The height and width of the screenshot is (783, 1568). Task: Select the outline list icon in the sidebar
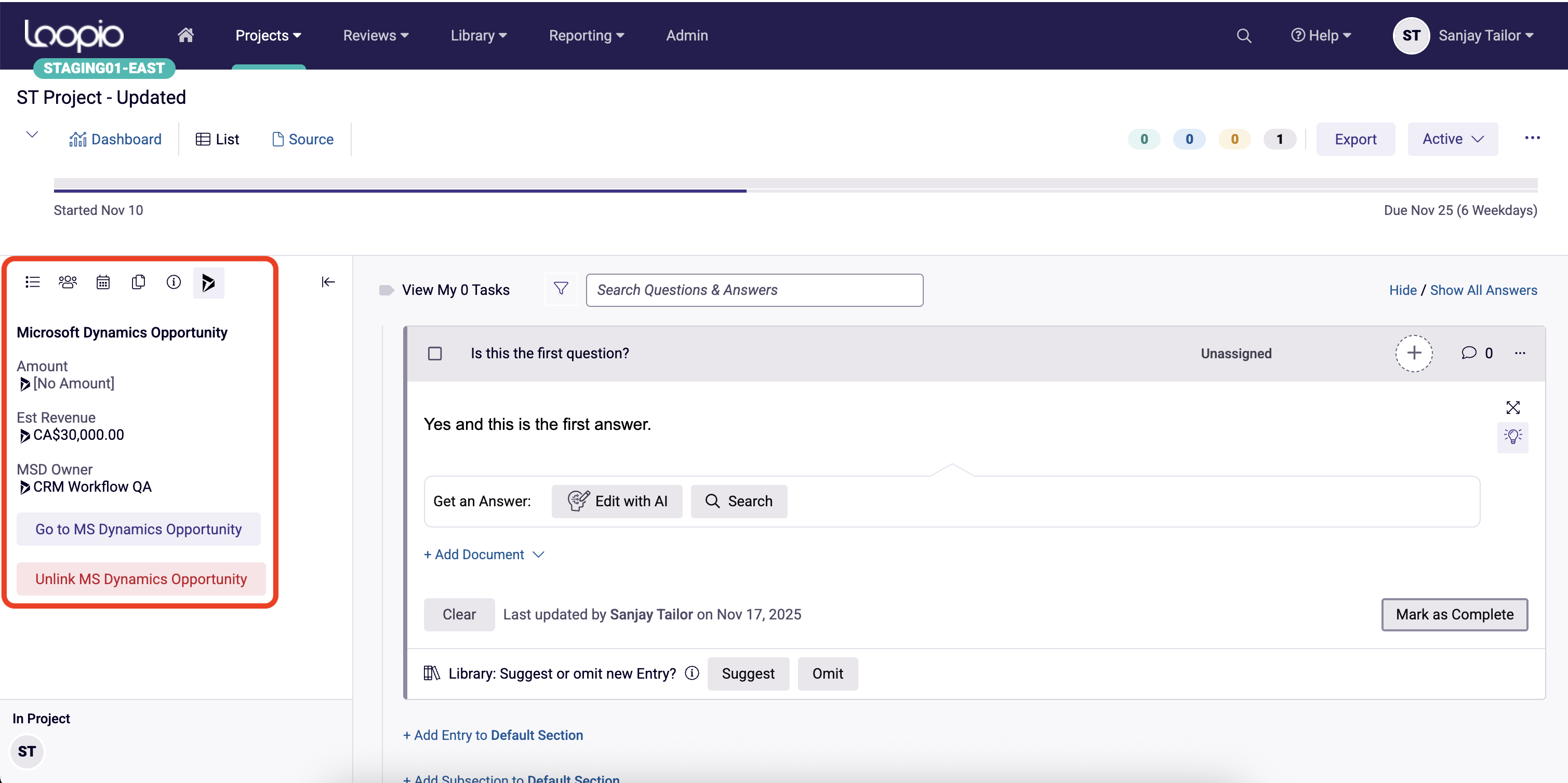[32, 282]
